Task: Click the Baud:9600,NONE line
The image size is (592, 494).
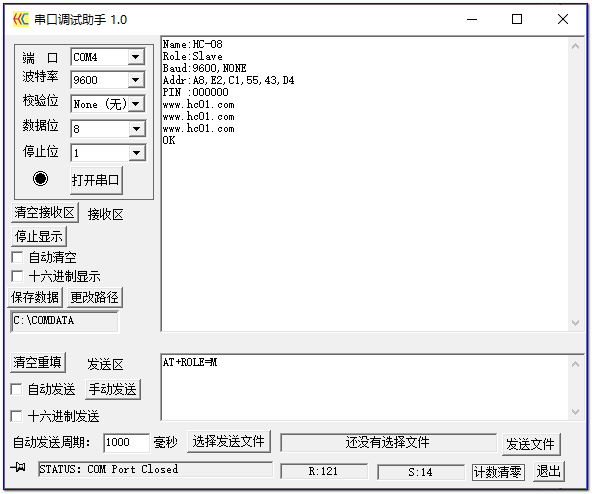Action: 204,68
